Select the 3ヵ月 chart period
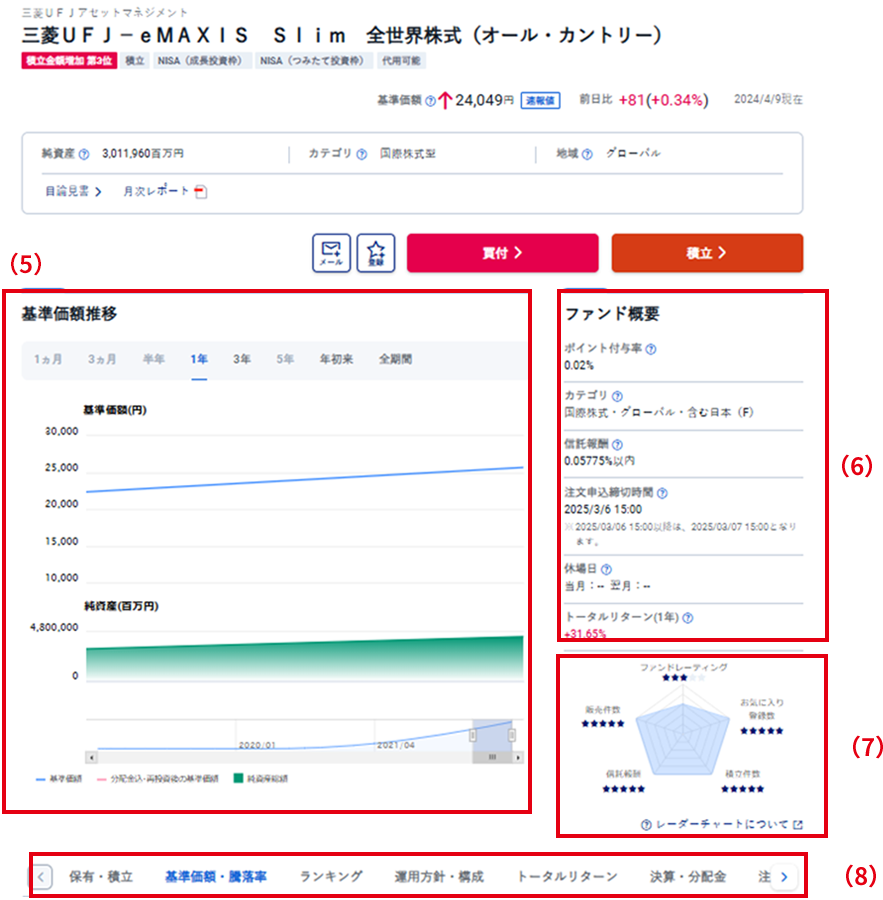Viewport: 883px width, 900px height. click(102, 359)
